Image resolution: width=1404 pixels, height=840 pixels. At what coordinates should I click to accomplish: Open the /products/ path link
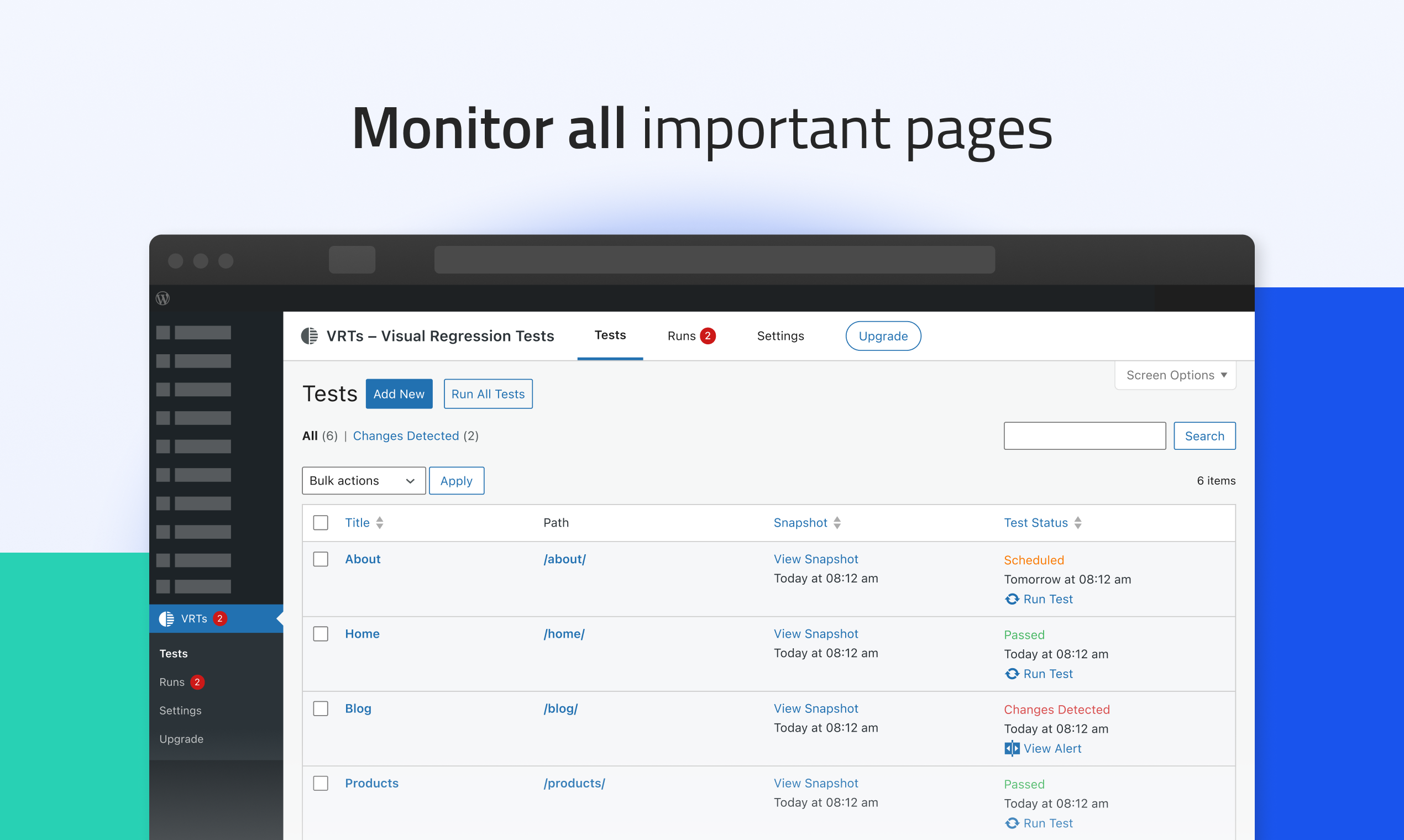pyautogui.click(x=574, y=784)
